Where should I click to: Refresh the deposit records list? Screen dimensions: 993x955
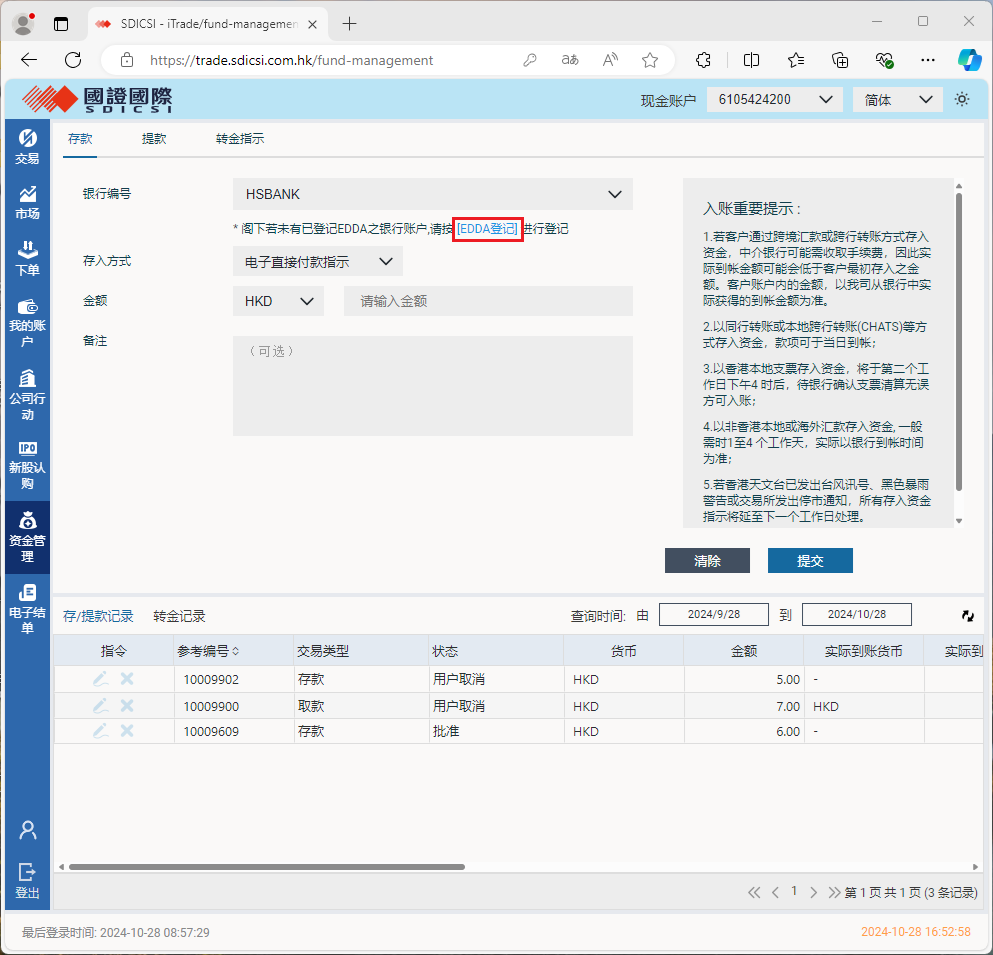coord(966,616)
